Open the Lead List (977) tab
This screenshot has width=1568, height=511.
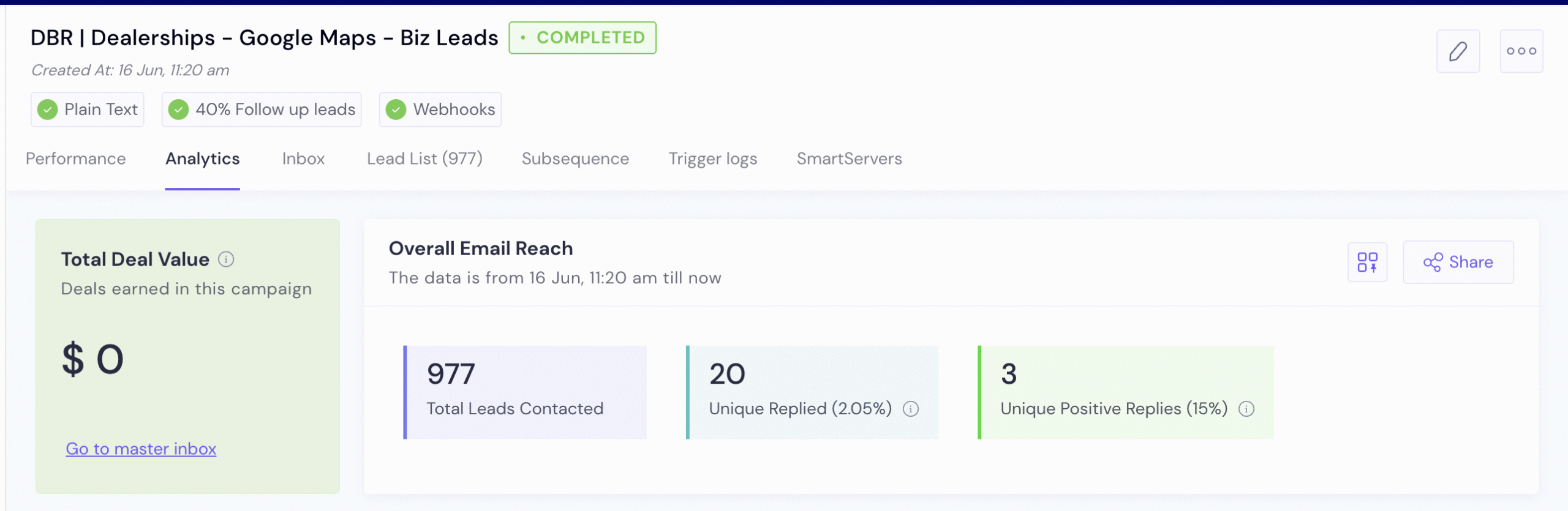[x=424, y=159]
